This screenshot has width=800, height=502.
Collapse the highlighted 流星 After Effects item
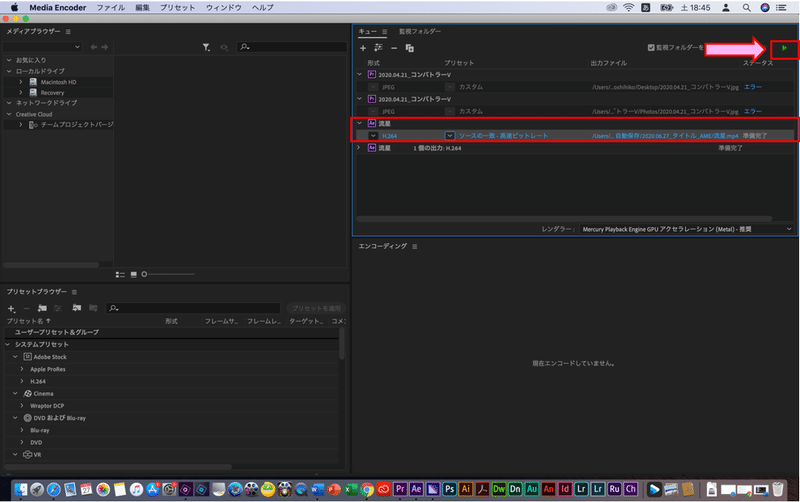pyautogui.click(x=360, y=123)
